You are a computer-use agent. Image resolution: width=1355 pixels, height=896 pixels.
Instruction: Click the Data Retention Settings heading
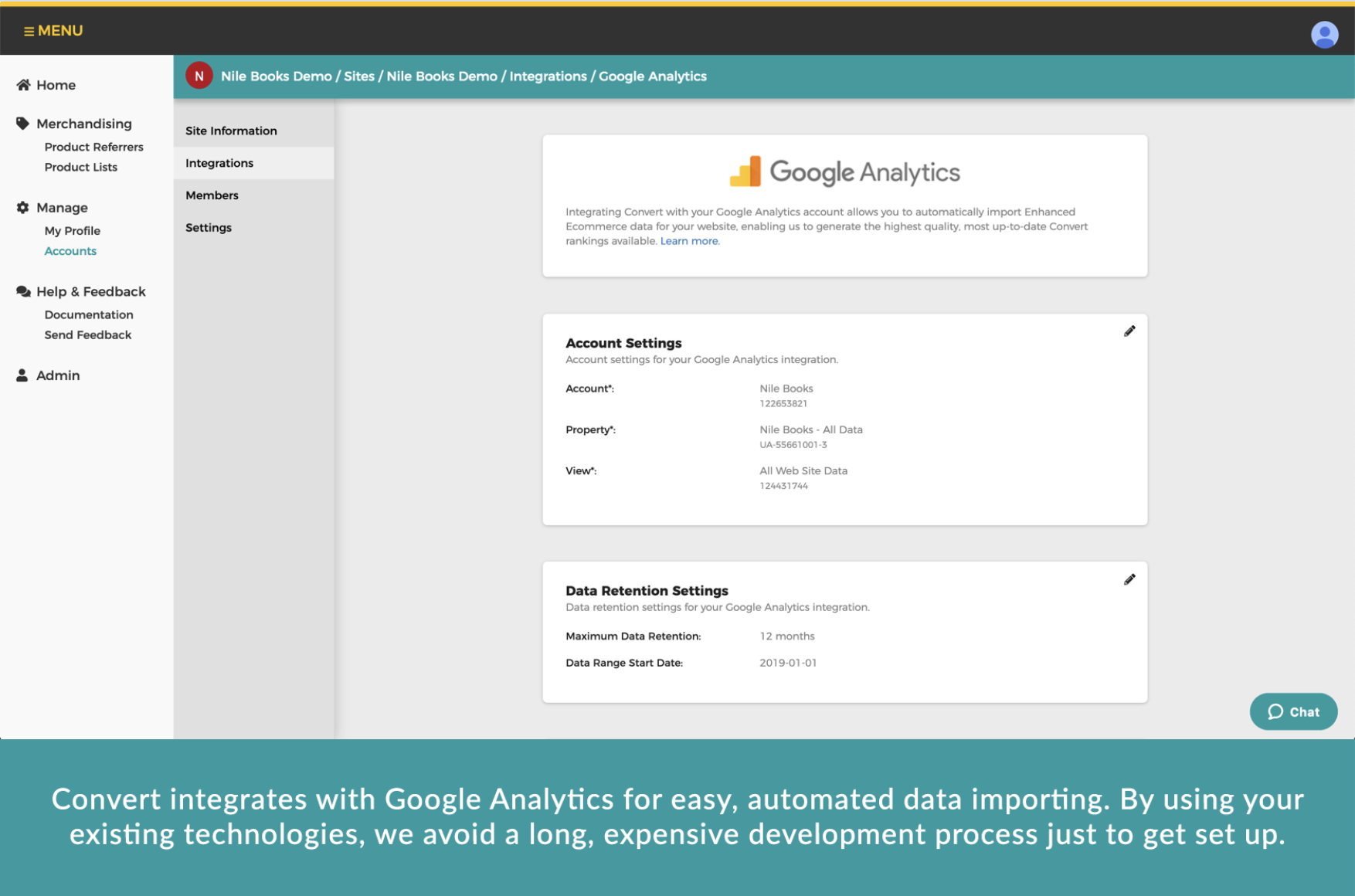(647, 591)
